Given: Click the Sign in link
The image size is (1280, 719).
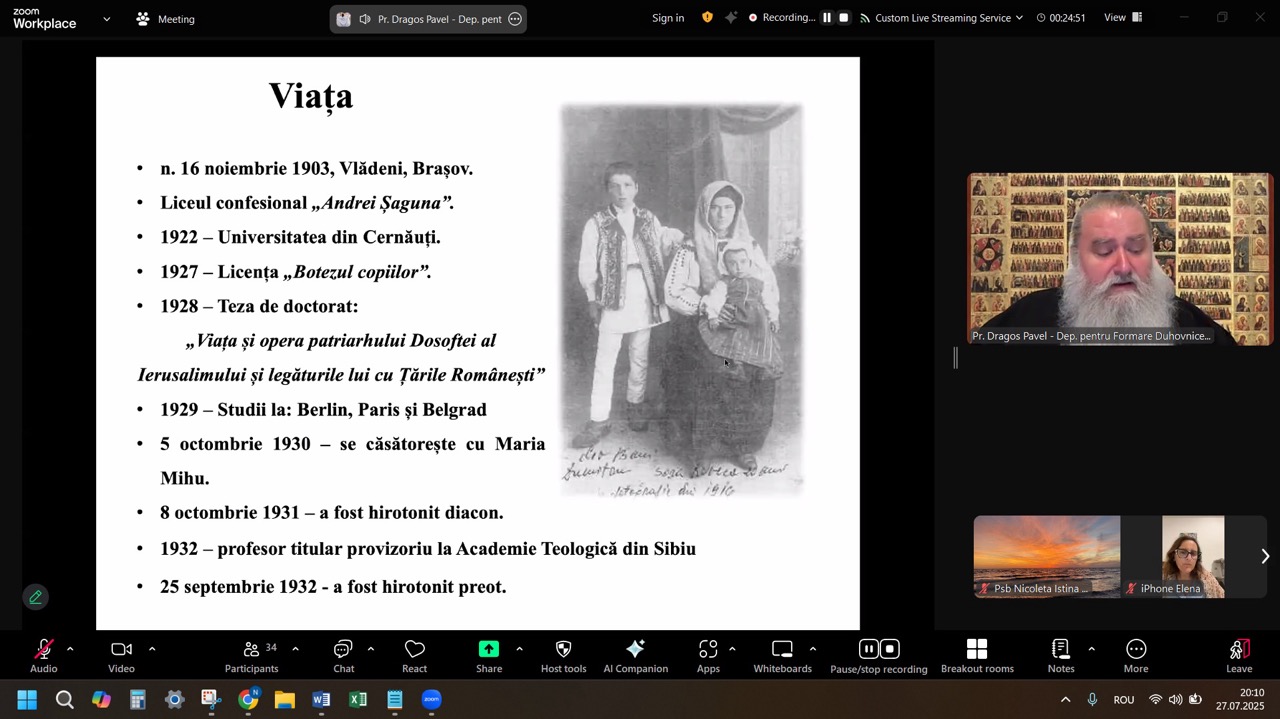Looking at the screenshot, I should 668,18.
